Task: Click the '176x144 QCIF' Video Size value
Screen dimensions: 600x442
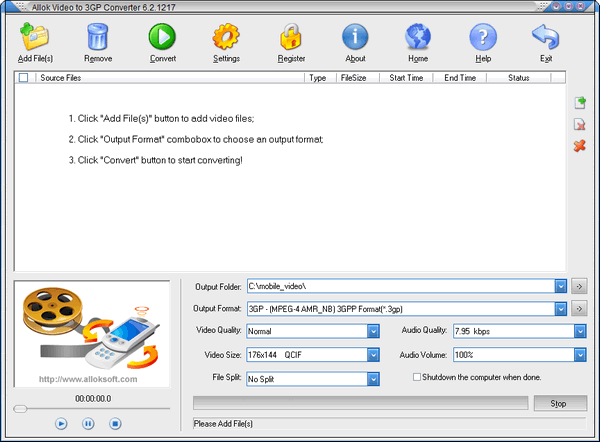Action: point(275,355)
